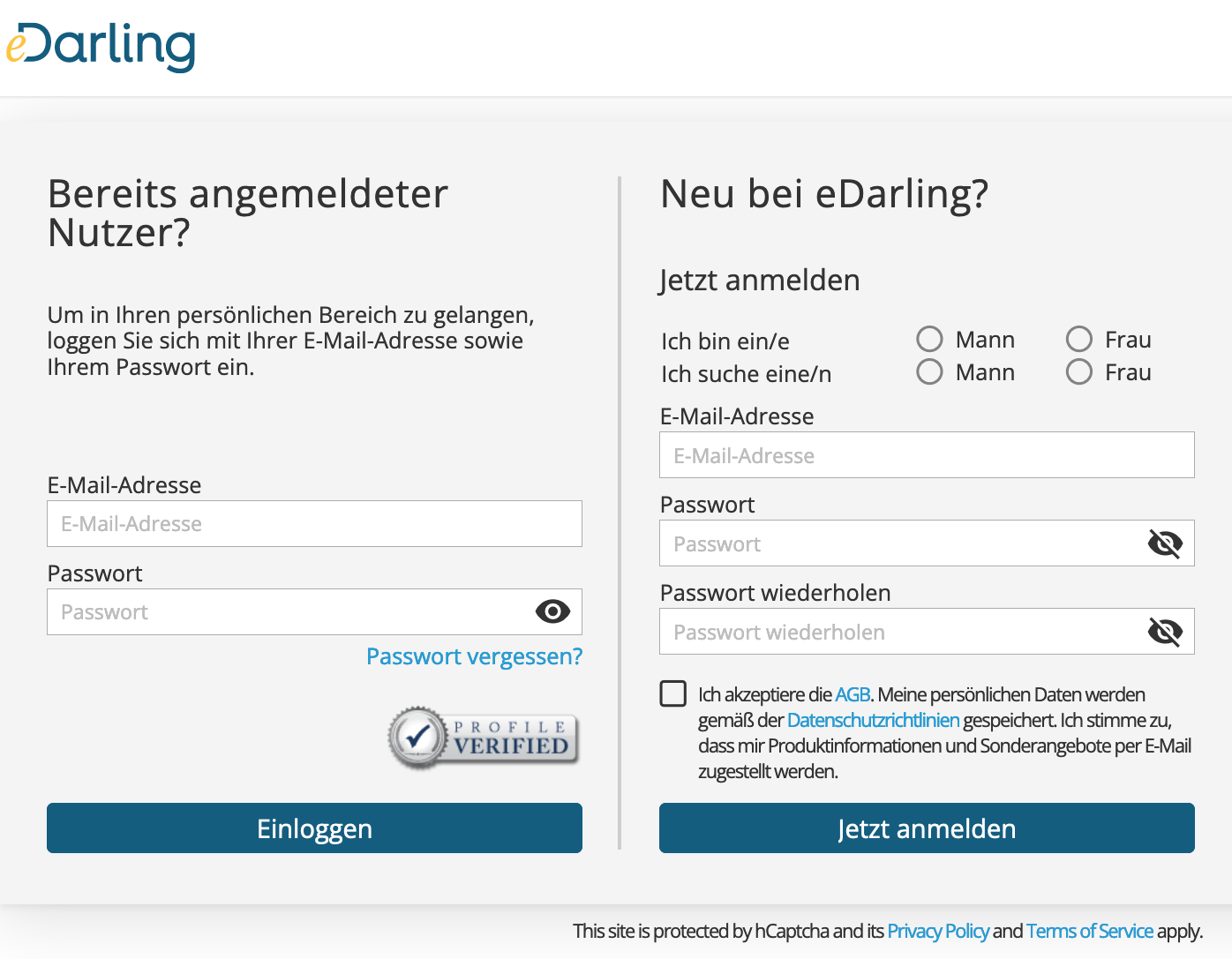Open the AGB terms link
1232x959 pixels.
tap(853, 695)
